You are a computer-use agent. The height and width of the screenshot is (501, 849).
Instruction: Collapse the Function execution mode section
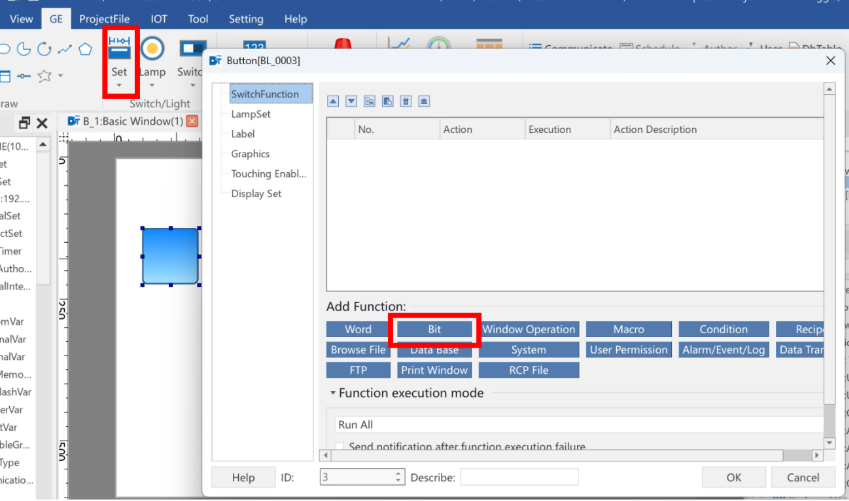[x=333, y=393]
